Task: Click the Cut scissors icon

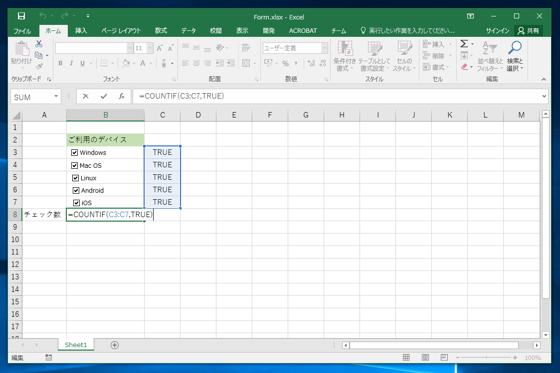Action: [39, 44]
